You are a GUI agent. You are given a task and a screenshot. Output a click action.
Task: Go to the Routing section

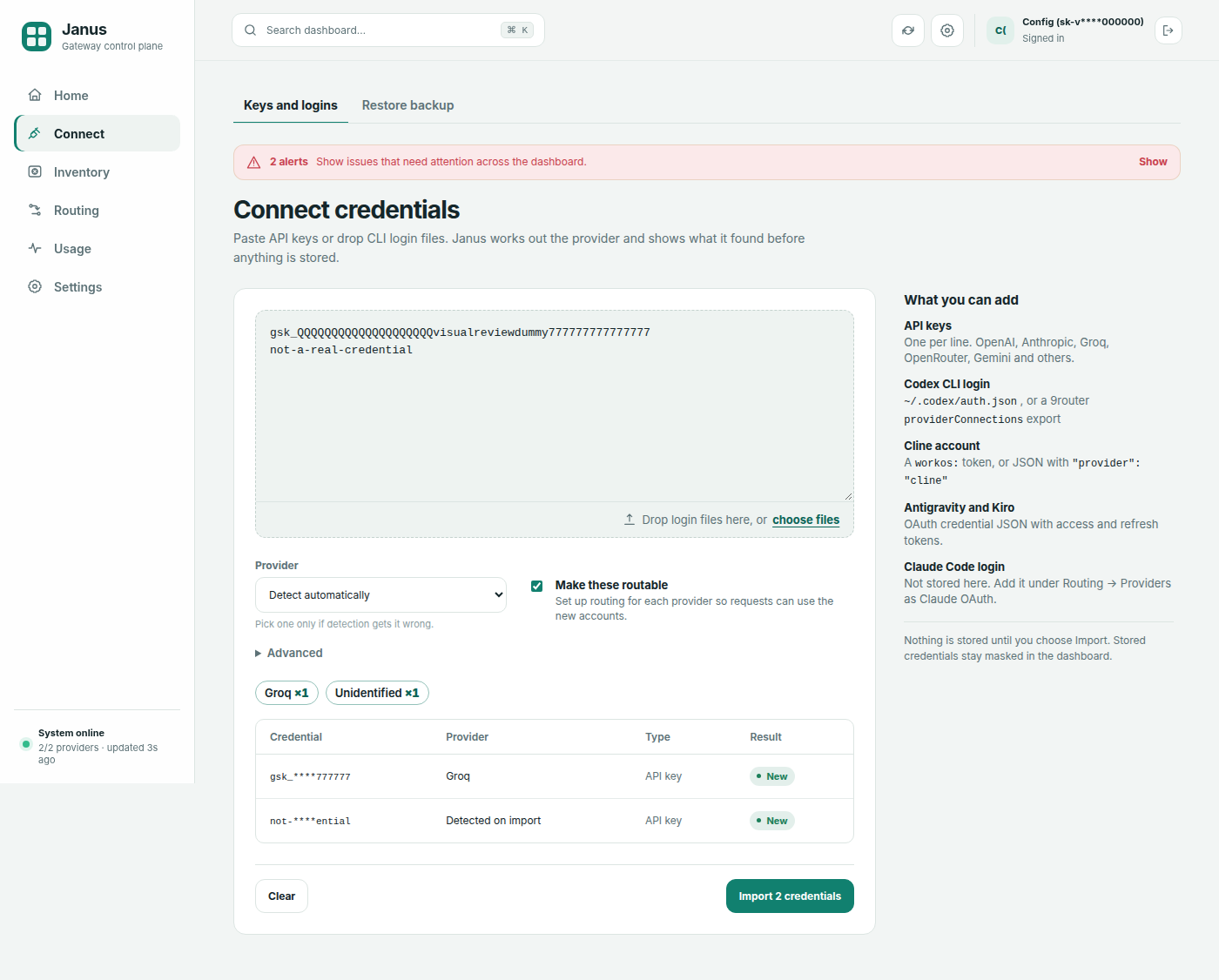click(x=98, y=211)
